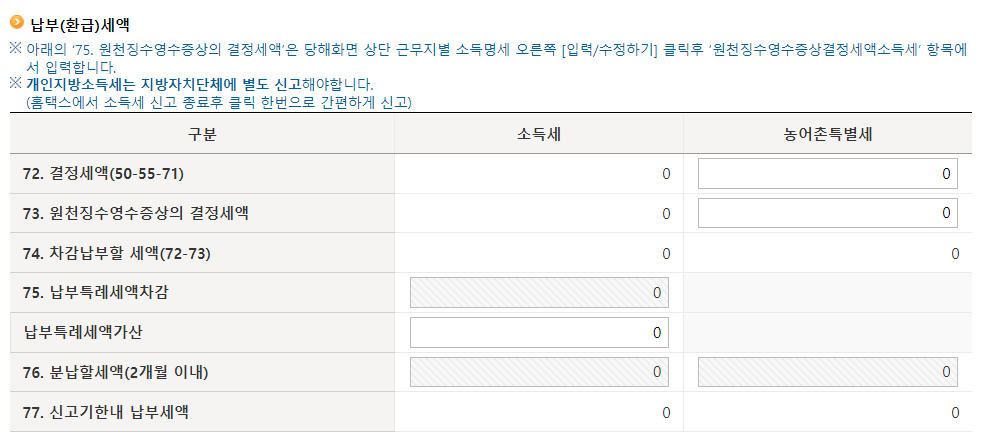
Task: Click the 76. 분납할세액 농어촌특별세 field
Action: [x=827, y=372]
